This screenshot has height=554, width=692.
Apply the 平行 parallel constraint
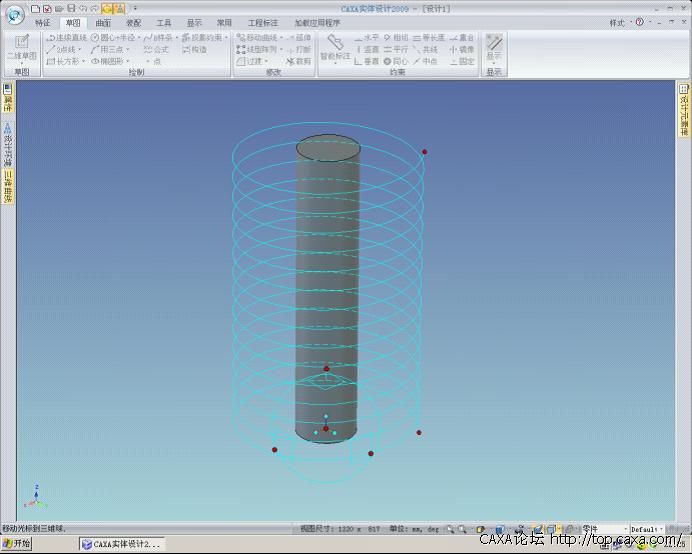(396, 49)
